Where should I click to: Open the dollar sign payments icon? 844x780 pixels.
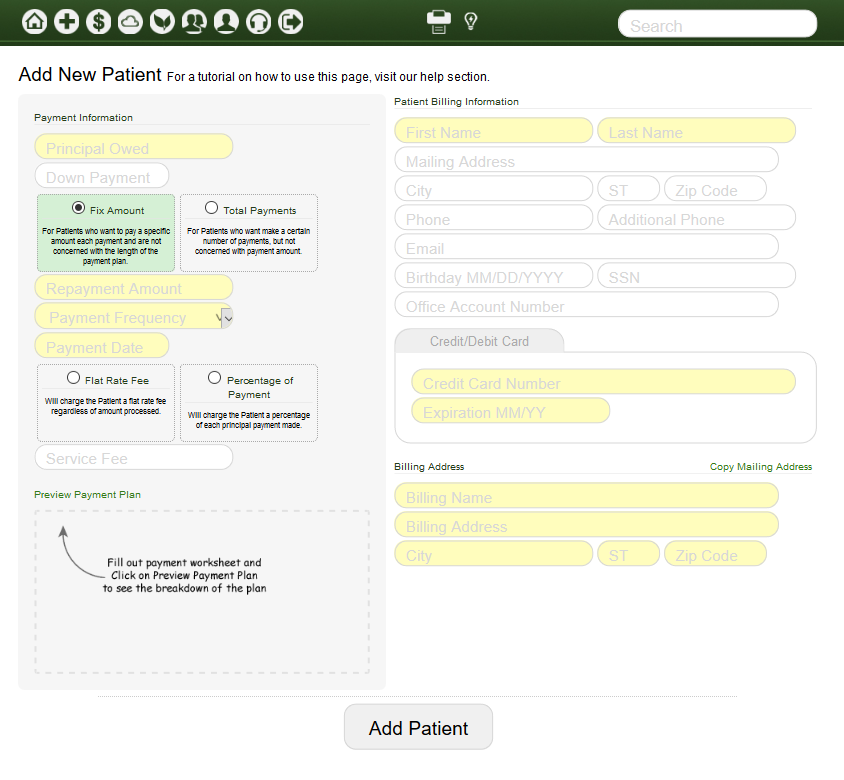point(99,22)
